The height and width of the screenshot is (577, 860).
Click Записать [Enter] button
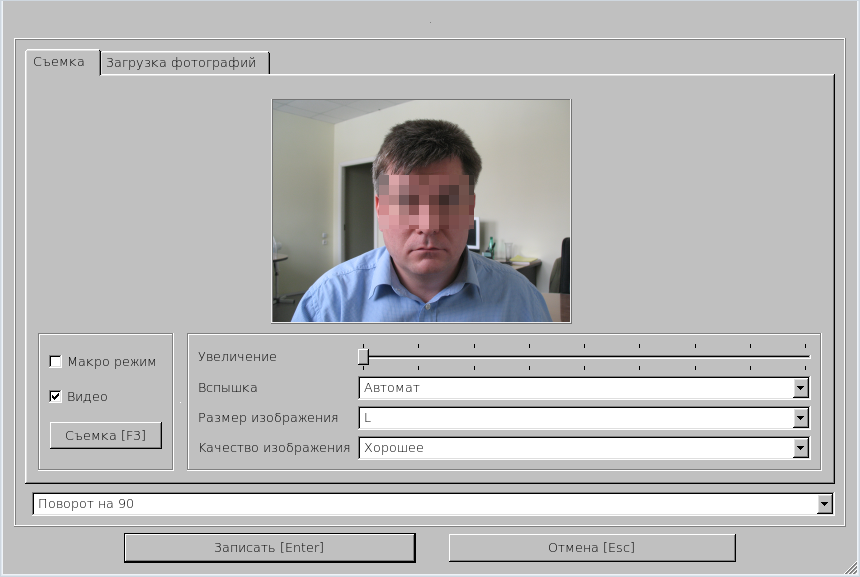(269, 547)
